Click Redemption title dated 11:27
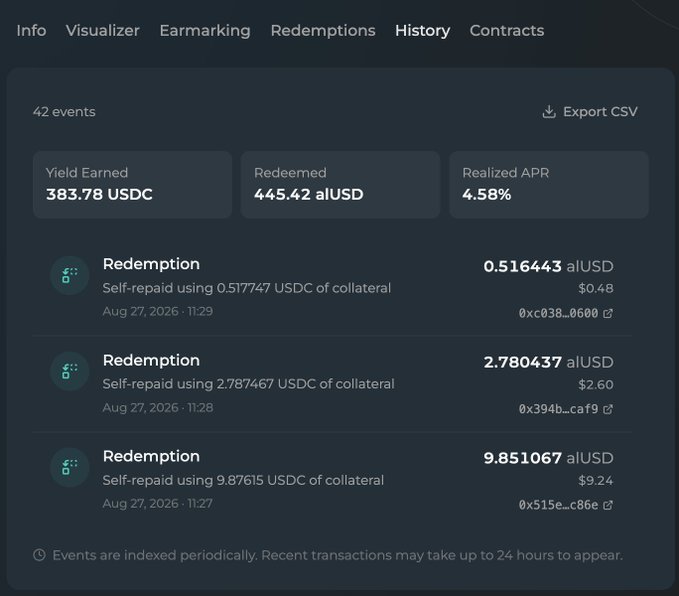The height and width of the screenshot is (596, 679). pyautogui.click(x=151, y=457)
